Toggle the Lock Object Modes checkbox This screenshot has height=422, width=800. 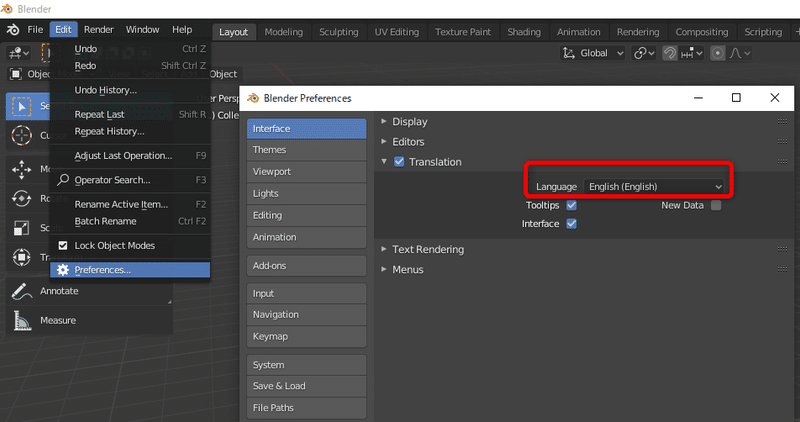tap(63, 245)
